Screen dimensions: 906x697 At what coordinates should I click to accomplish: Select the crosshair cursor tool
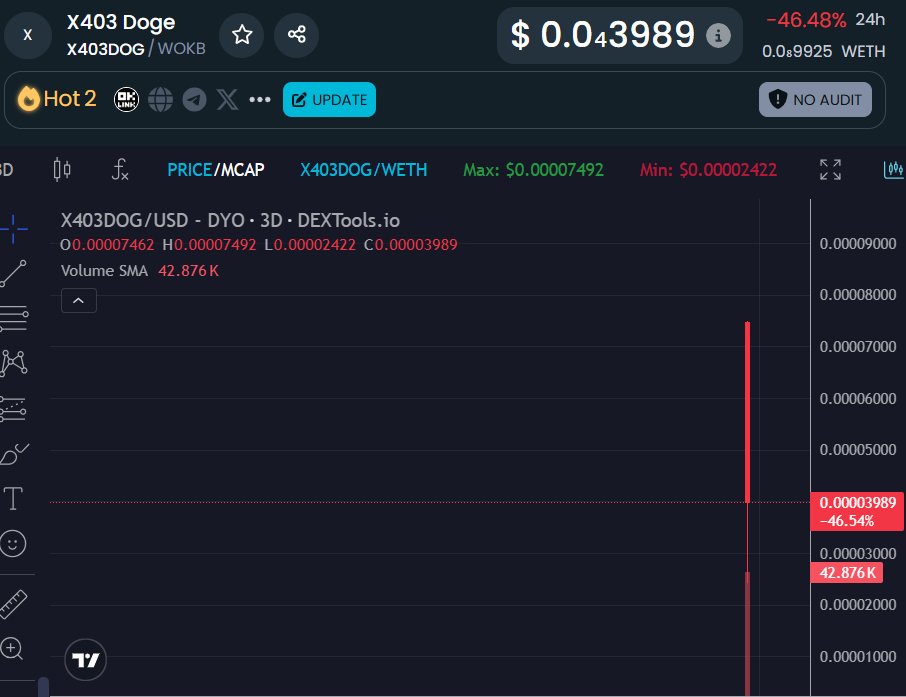pyautogui.click(x=13, y=229)
